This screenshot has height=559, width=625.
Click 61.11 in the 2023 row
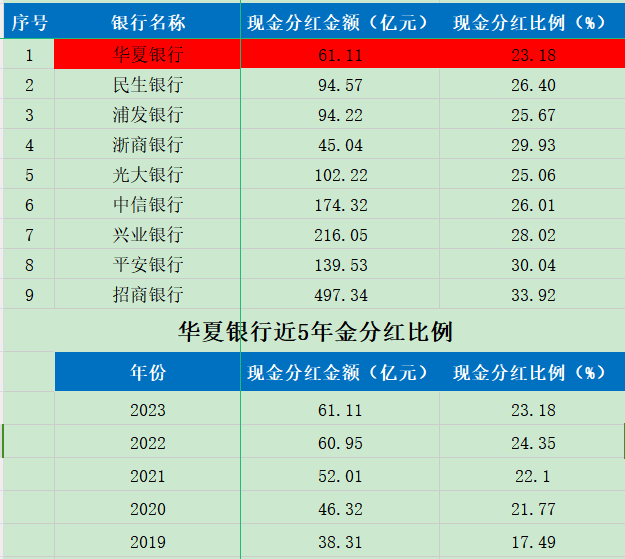point(340,409)
